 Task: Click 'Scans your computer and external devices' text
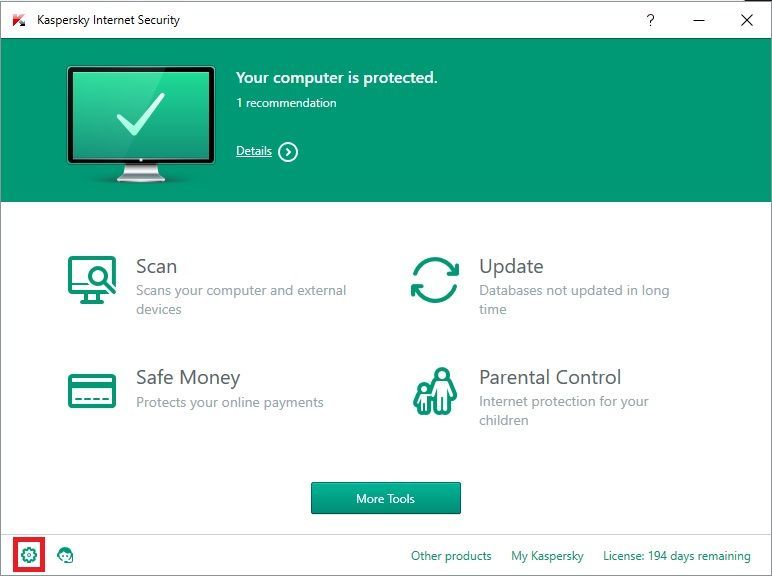[x=241, y=300]
